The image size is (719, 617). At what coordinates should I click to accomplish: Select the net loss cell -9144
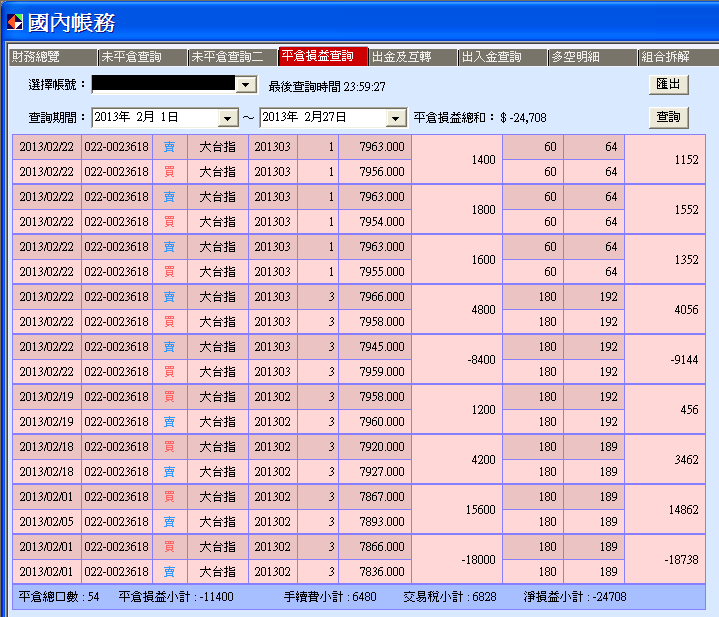click(x=665, y=359)
